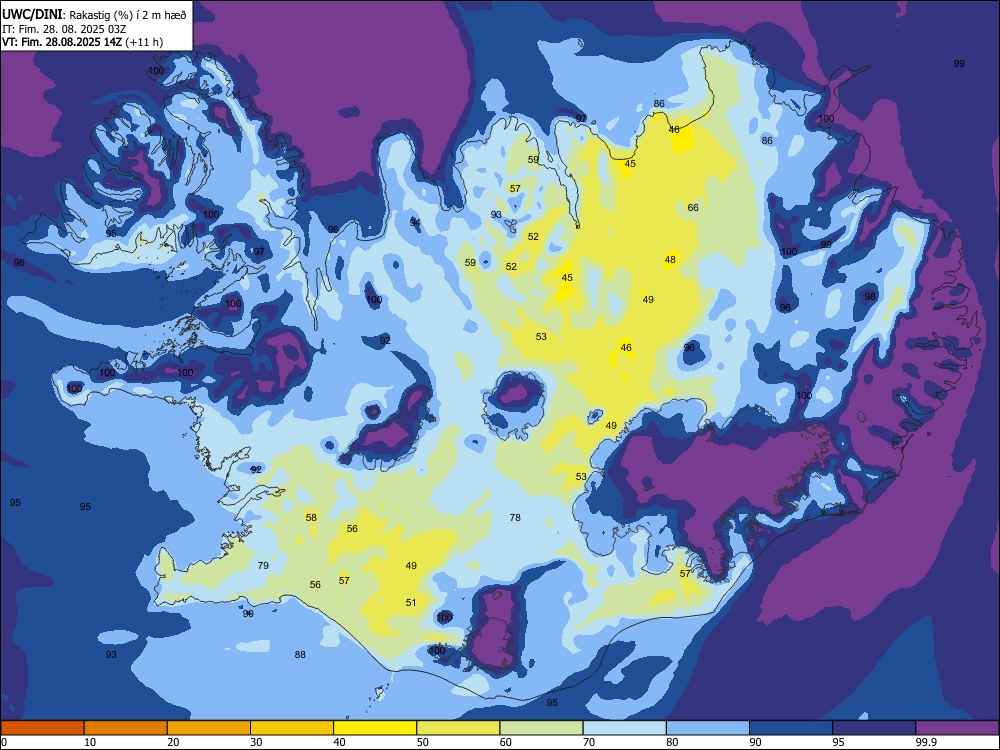The width and height of the screenshot is (1000, 750).
Task: Click the 0–10 dark orange legend swatch
Action: click(42, 728)
